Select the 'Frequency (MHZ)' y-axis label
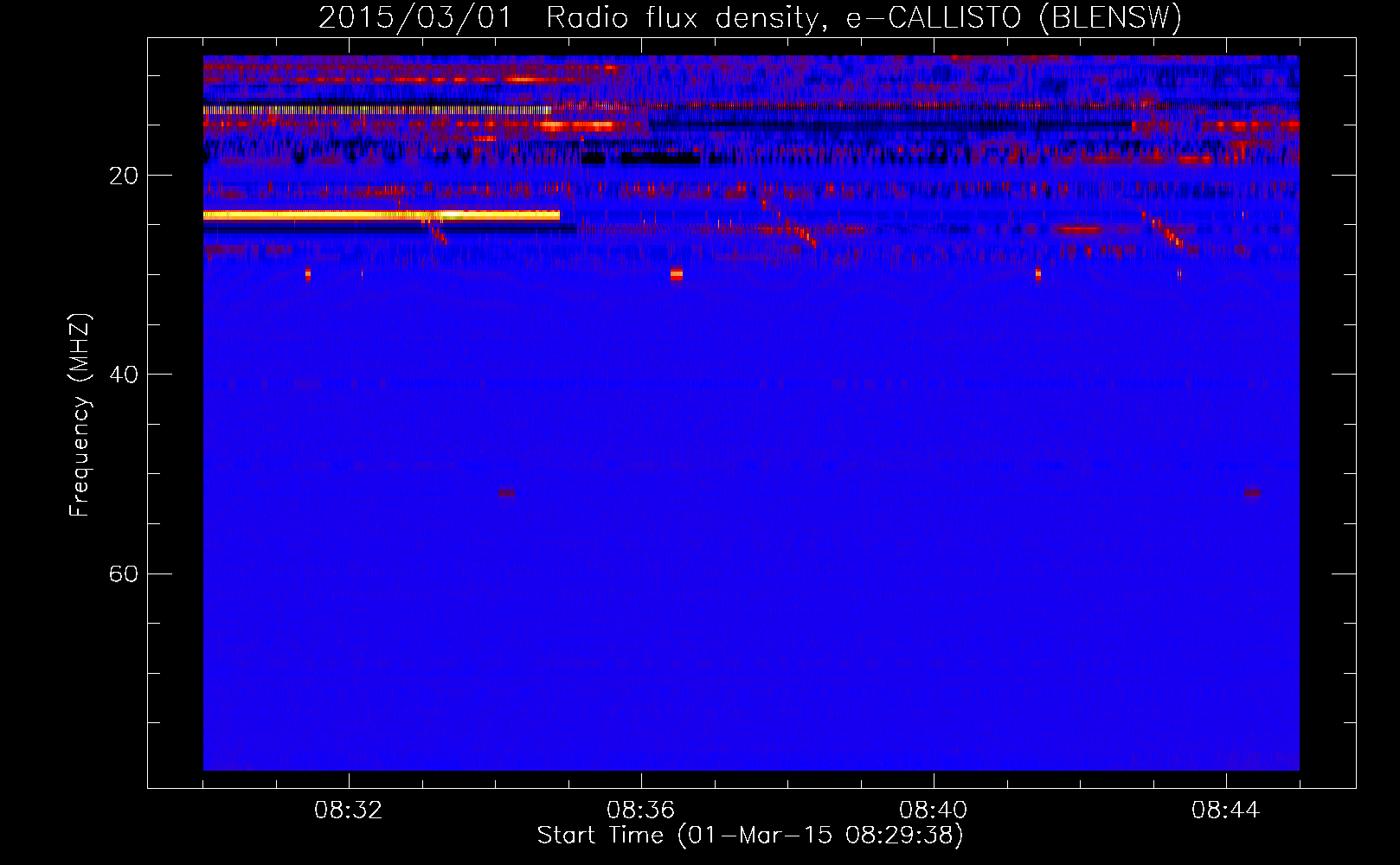 [79, 415]
